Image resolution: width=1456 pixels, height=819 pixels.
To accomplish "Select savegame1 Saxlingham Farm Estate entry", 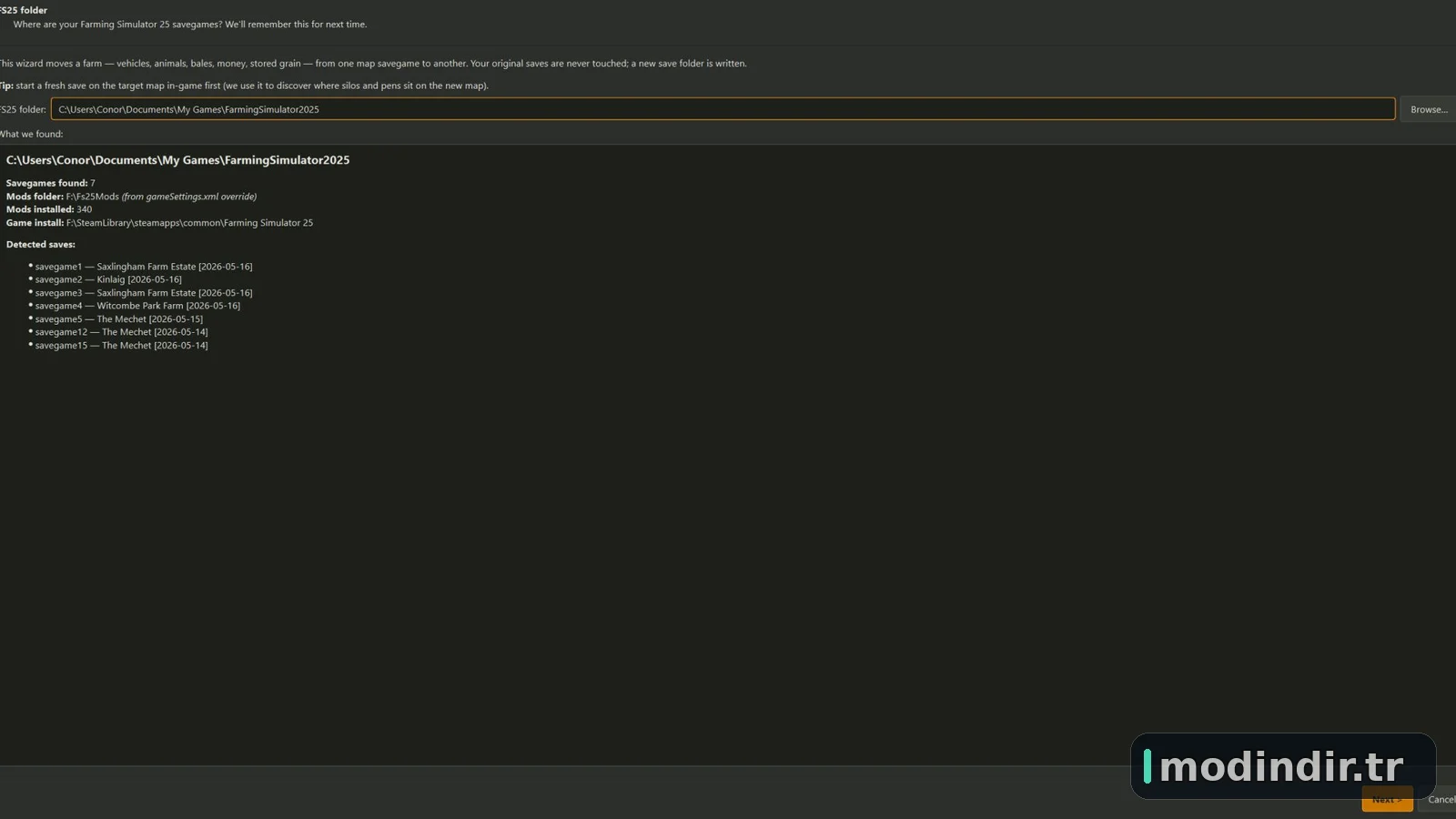I will pos(144,267).
